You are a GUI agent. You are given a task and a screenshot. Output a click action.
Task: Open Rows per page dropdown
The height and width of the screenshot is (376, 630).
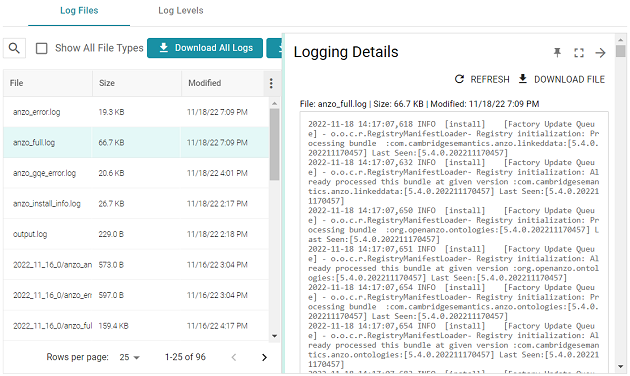pos(130,357)
